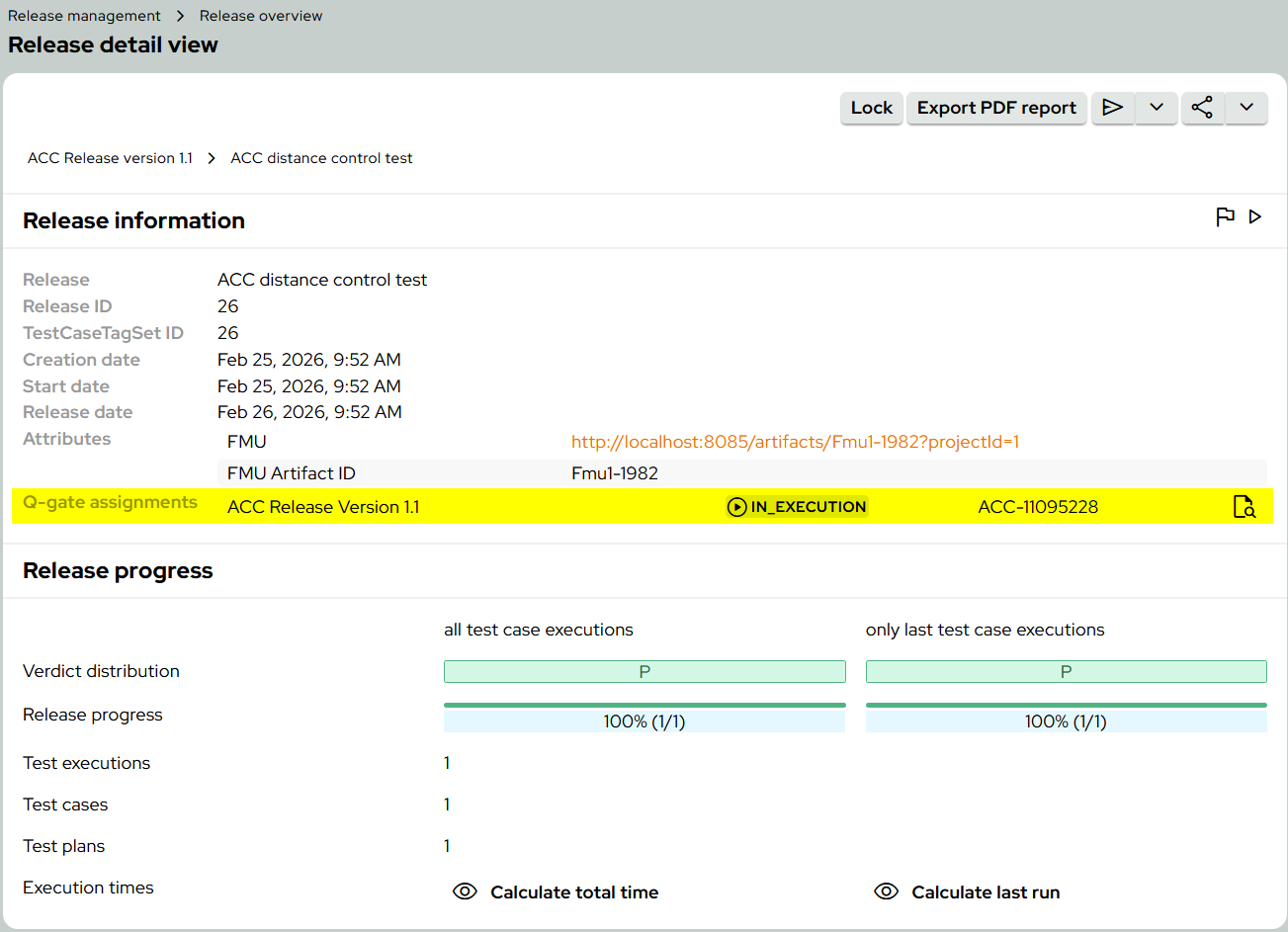Open the document inspector icon in Q-gate row
1288x932 pixels.
tap(1244, 506)
